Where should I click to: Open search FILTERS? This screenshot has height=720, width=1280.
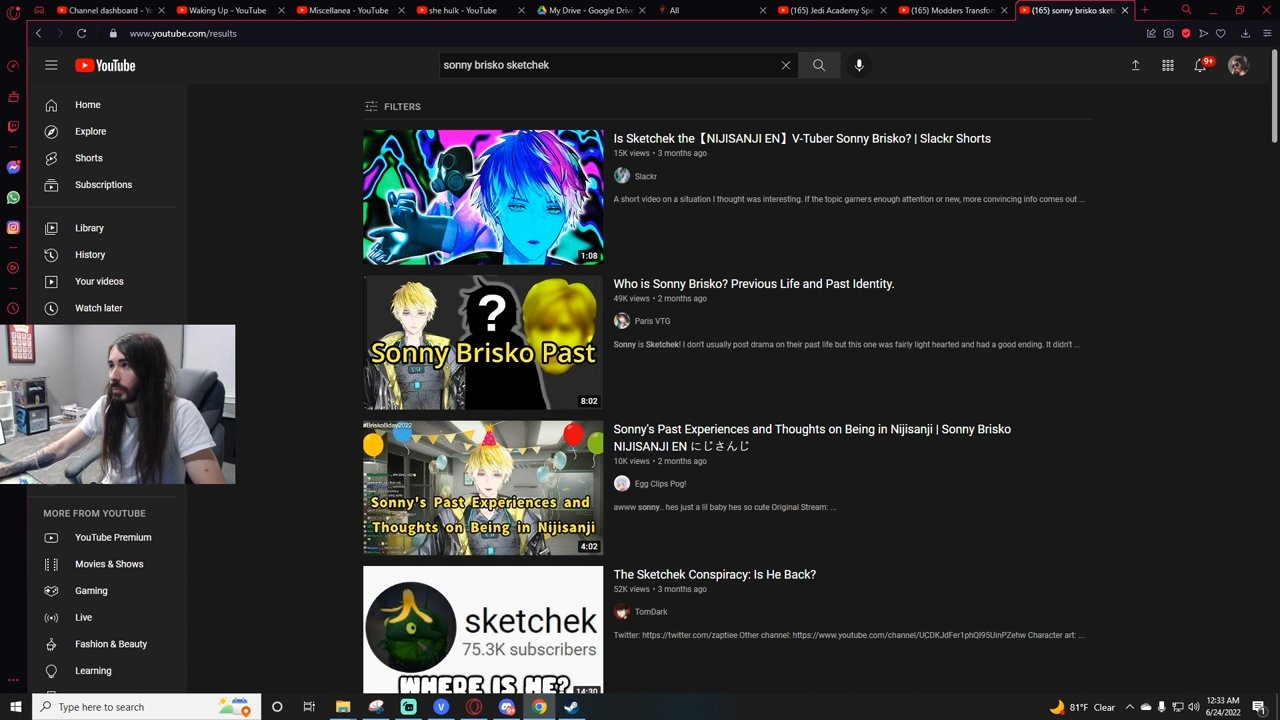tap(393, 106)
